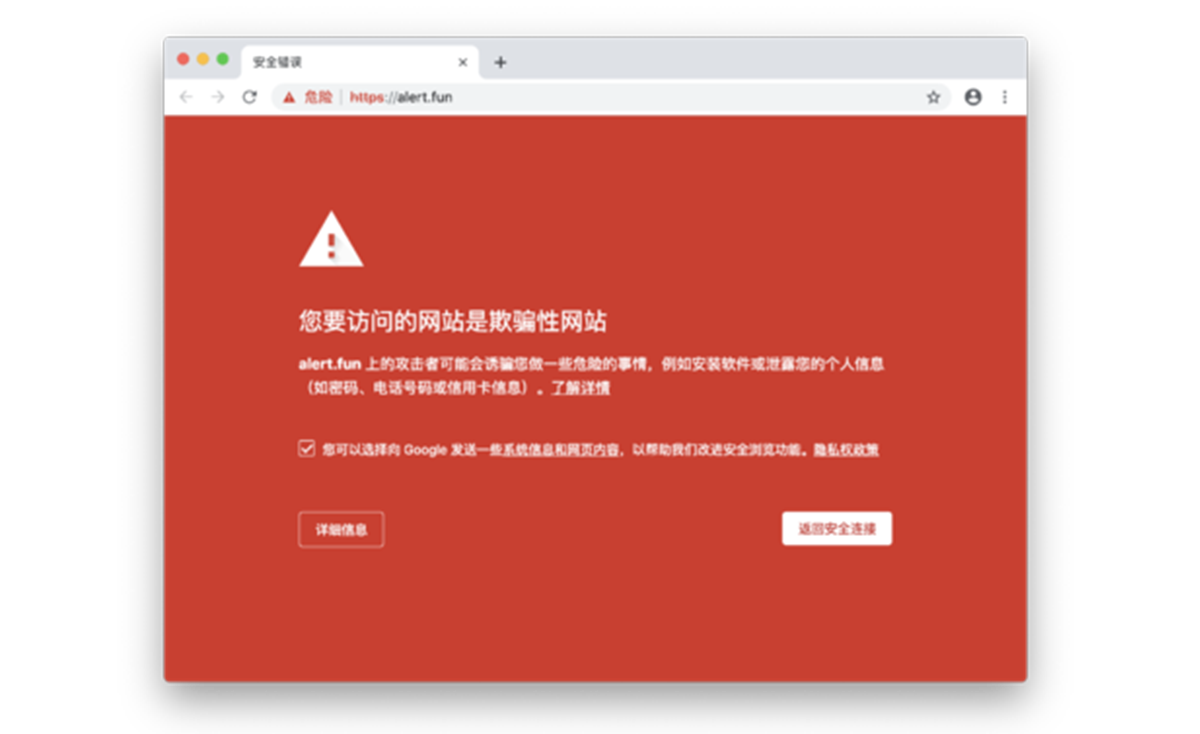This screenshot has width=1200, height=734.
Task: Click the large white warning triangle image
Action: pos(331,239)
